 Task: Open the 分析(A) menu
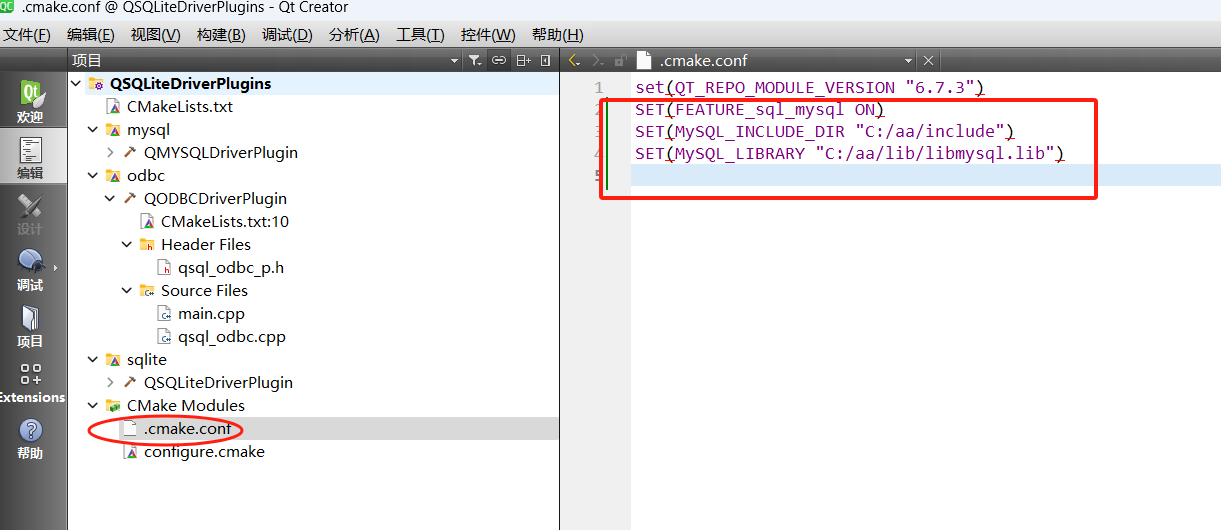click(x=354, y=35)
